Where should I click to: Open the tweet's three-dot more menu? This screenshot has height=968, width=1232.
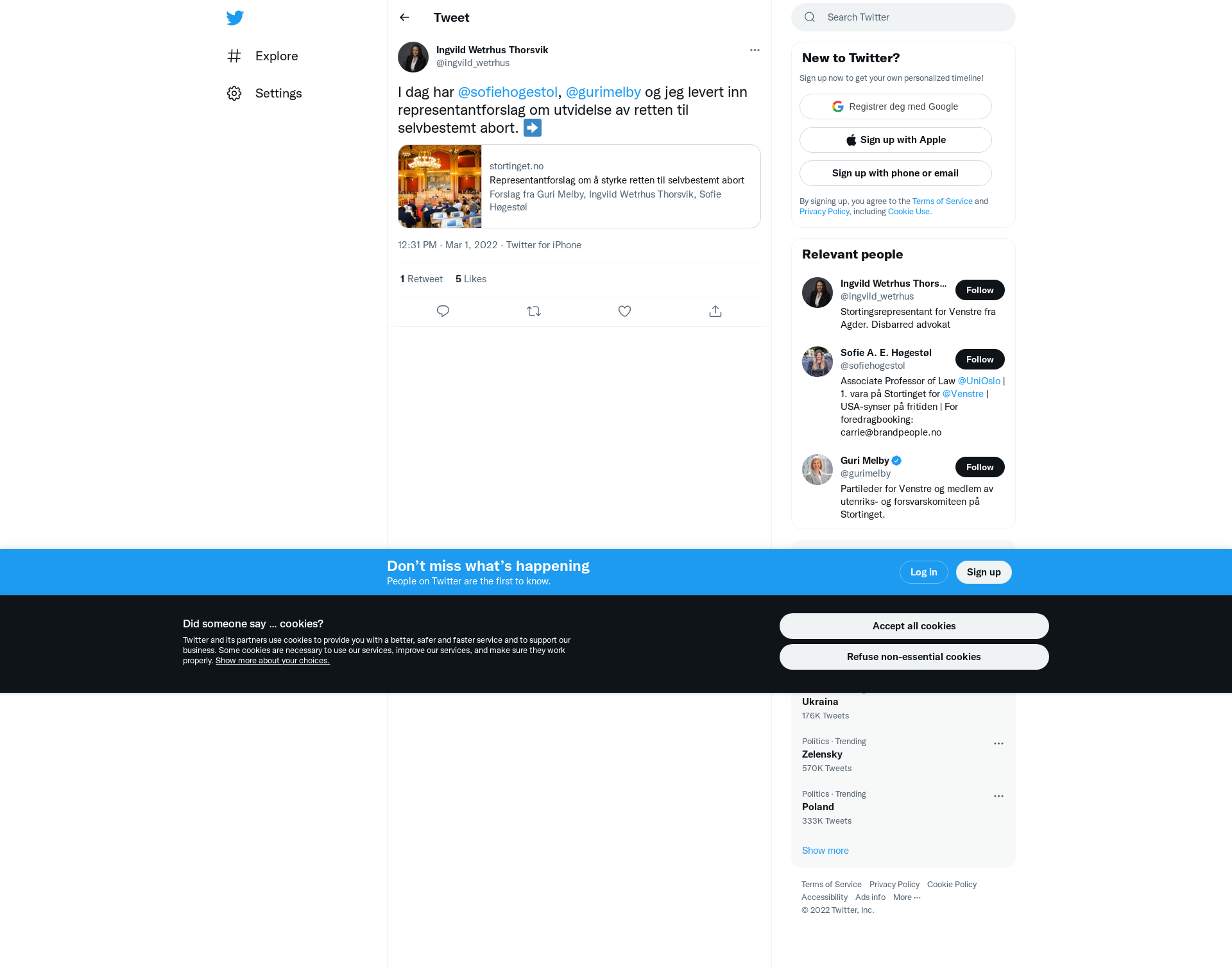point(755,50)
